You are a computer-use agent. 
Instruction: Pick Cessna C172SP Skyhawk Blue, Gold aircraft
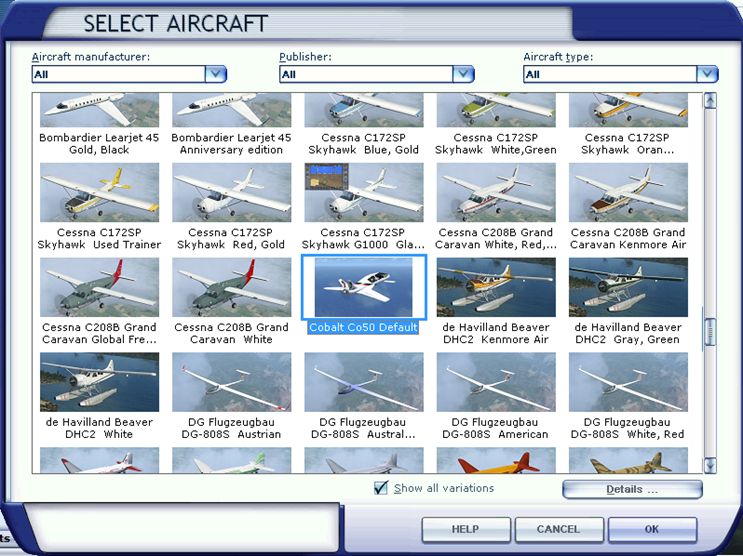pyautogui.click(x=364, y=110)
